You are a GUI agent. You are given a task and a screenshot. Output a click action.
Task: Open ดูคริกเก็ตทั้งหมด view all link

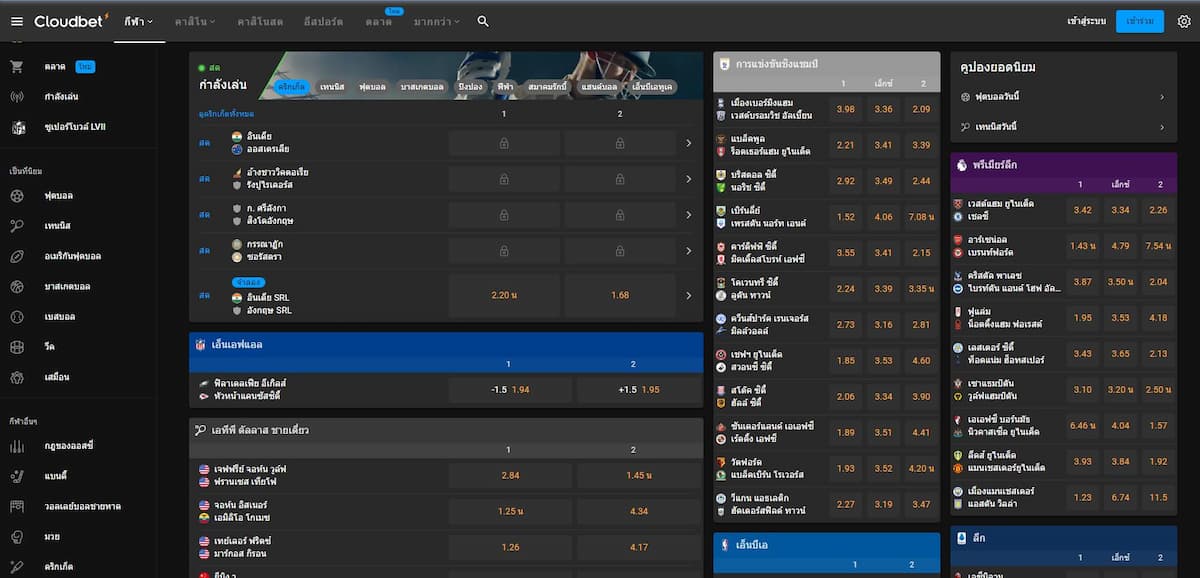click(x=228, y=114)
